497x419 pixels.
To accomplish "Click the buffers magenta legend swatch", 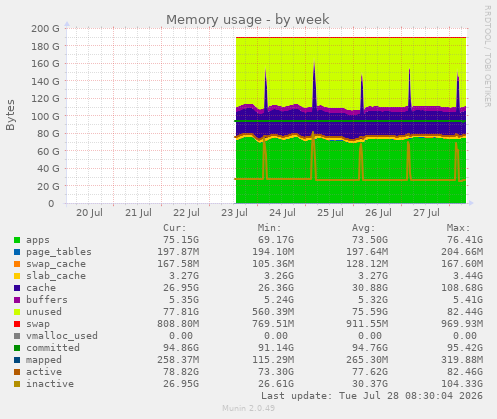I will coord(17,300).
